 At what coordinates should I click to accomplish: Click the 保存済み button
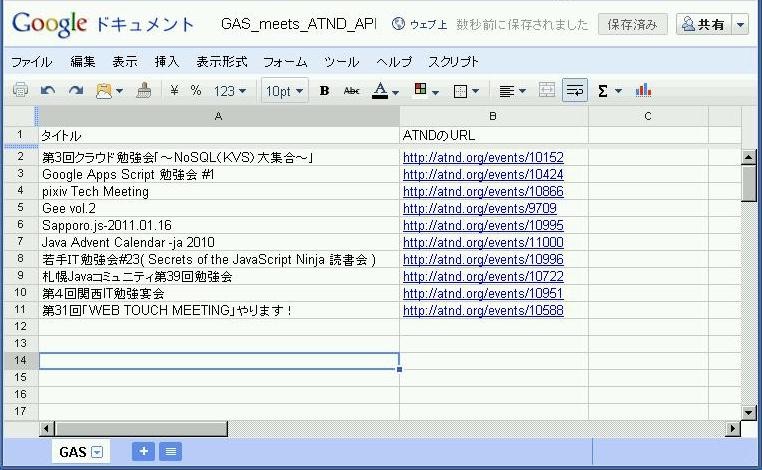(632, 24)
